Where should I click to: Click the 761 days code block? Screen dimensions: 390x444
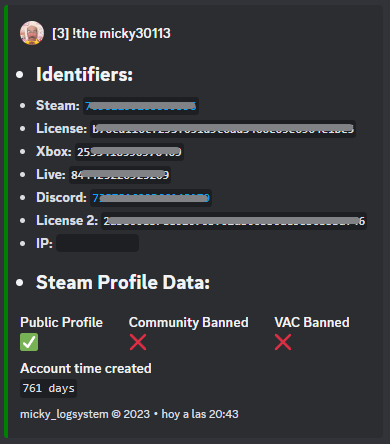coord(48,388)
